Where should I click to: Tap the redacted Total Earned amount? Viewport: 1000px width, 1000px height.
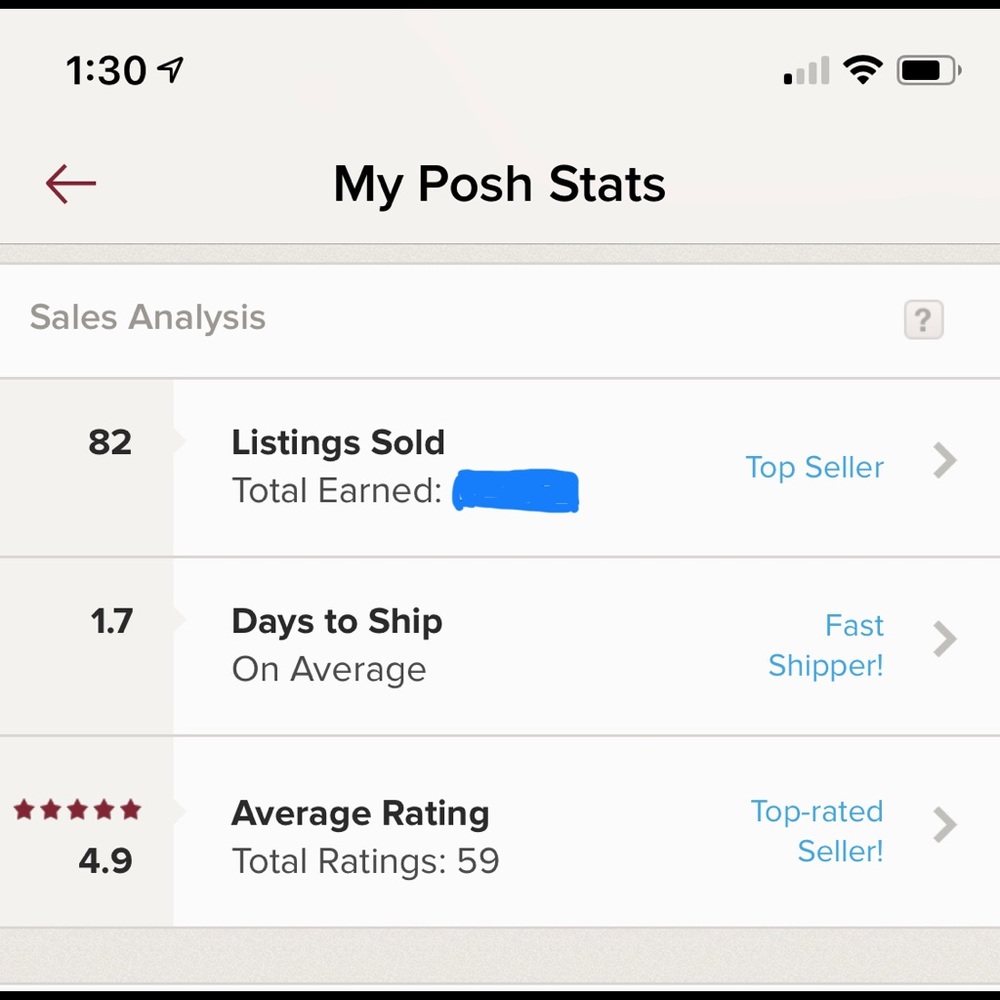coord(515,490)
